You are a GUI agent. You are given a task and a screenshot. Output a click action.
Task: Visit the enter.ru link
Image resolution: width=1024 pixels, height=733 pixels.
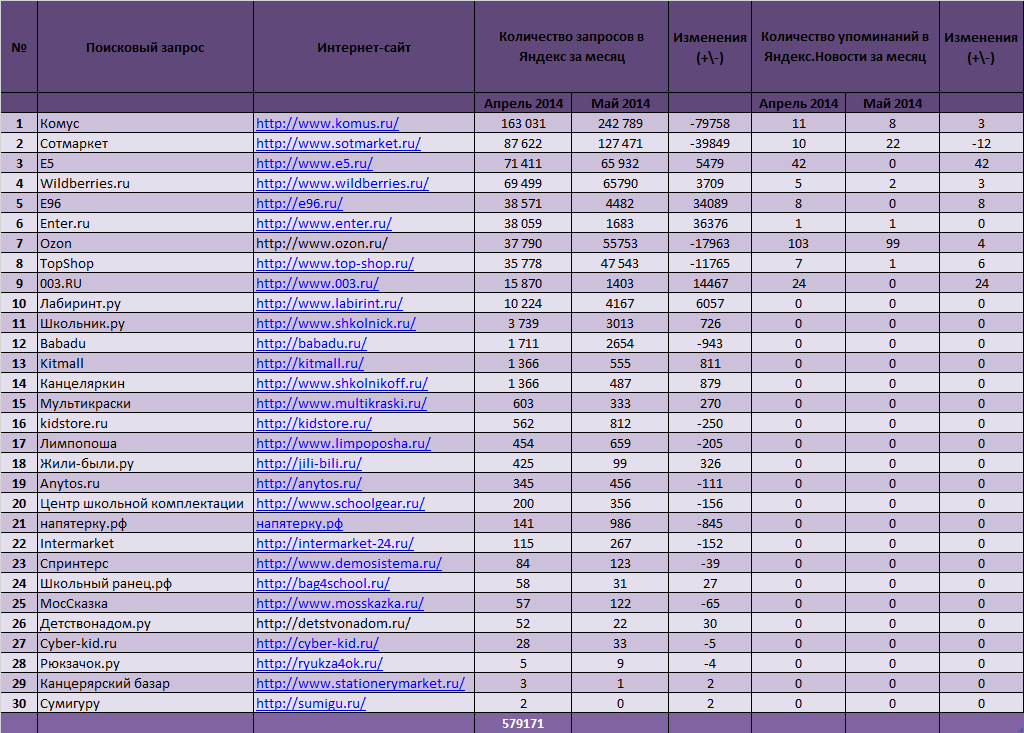pos(324,223)
